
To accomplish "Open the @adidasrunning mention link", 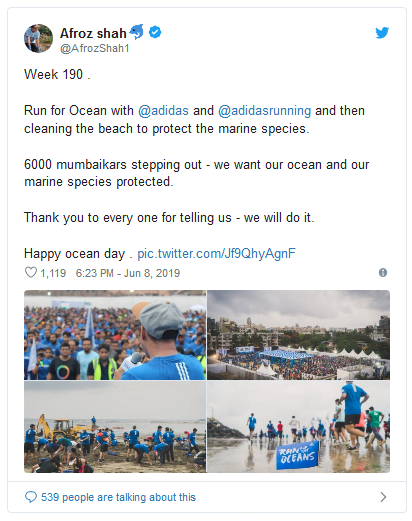I will [264, 110].
